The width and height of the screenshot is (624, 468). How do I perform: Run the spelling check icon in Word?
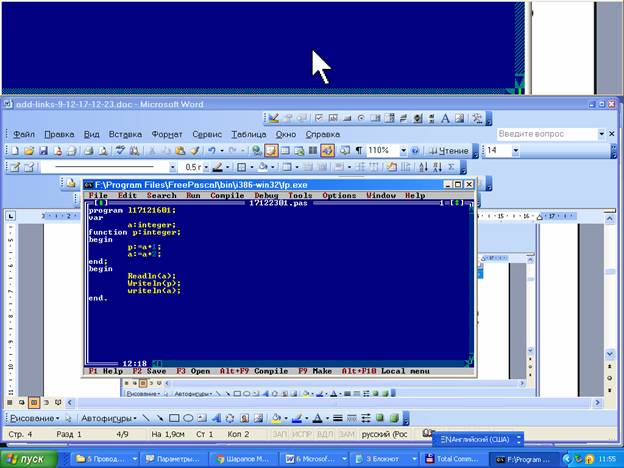point(120,150)
